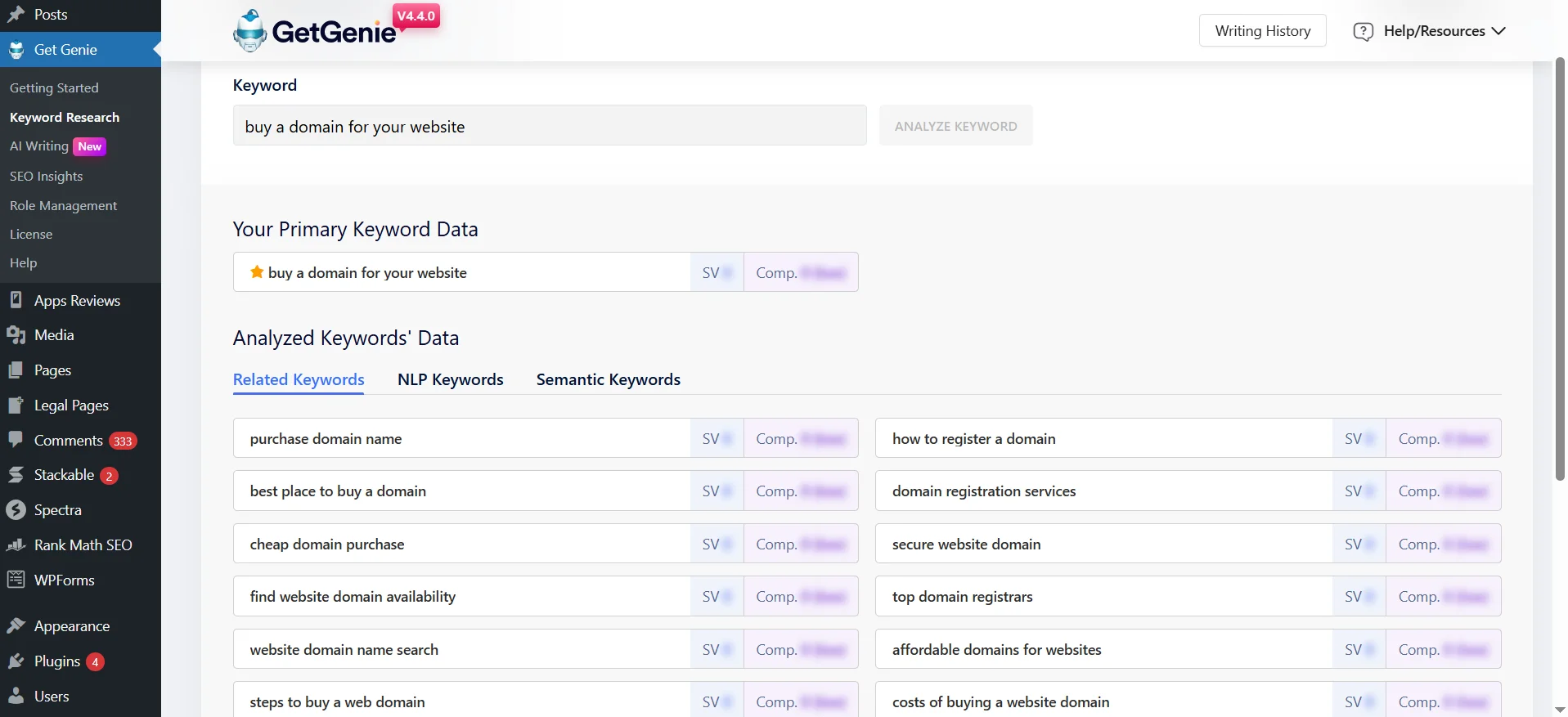Click the Rank Math SEO icon

[x=16, y=545]
